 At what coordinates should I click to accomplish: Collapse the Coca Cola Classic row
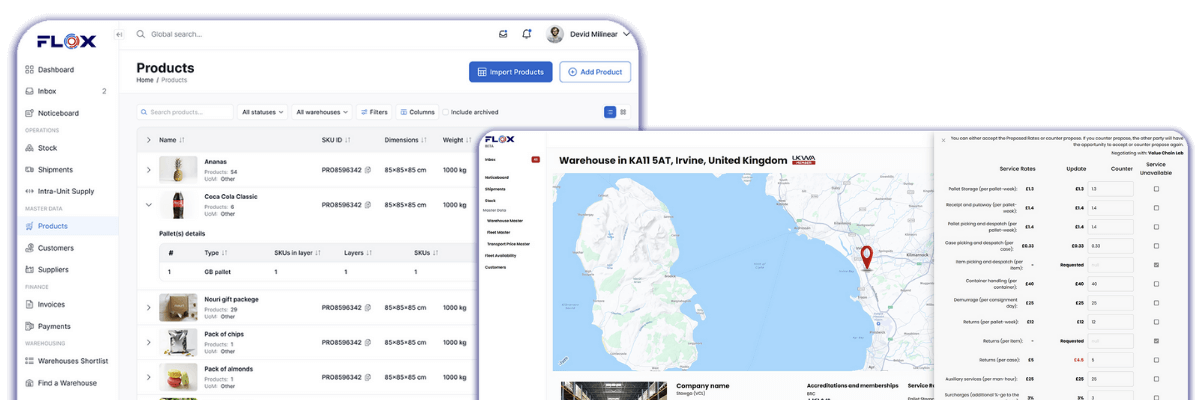pyautogui.click(x=149, y=205)
